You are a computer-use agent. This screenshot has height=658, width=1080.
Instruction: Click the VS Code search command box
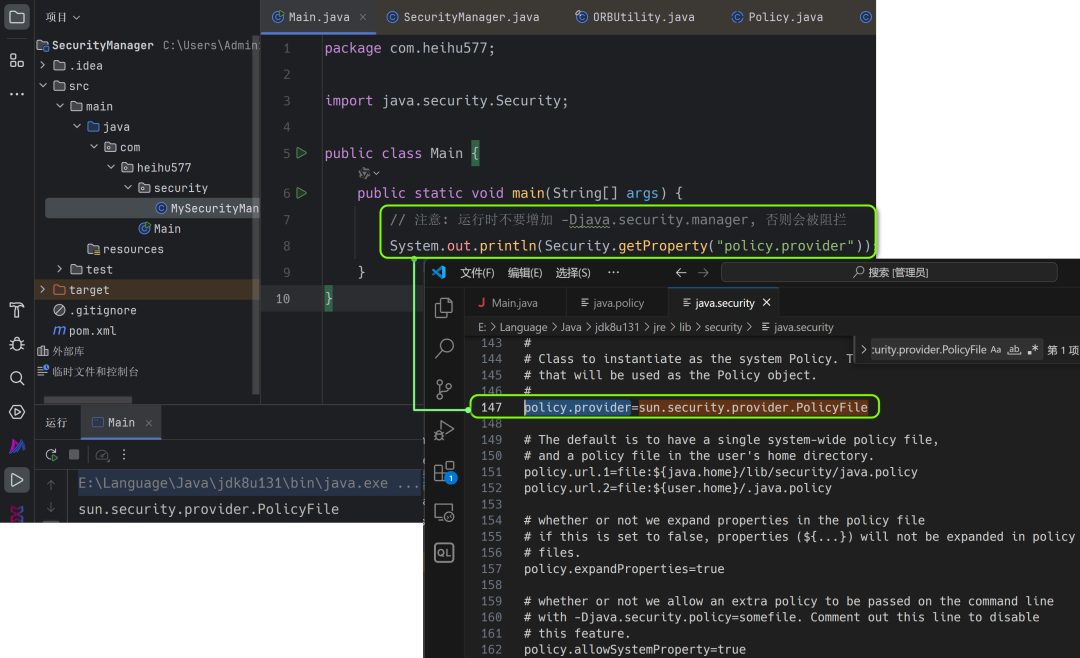pyautogui.click(x=889, y=272)
